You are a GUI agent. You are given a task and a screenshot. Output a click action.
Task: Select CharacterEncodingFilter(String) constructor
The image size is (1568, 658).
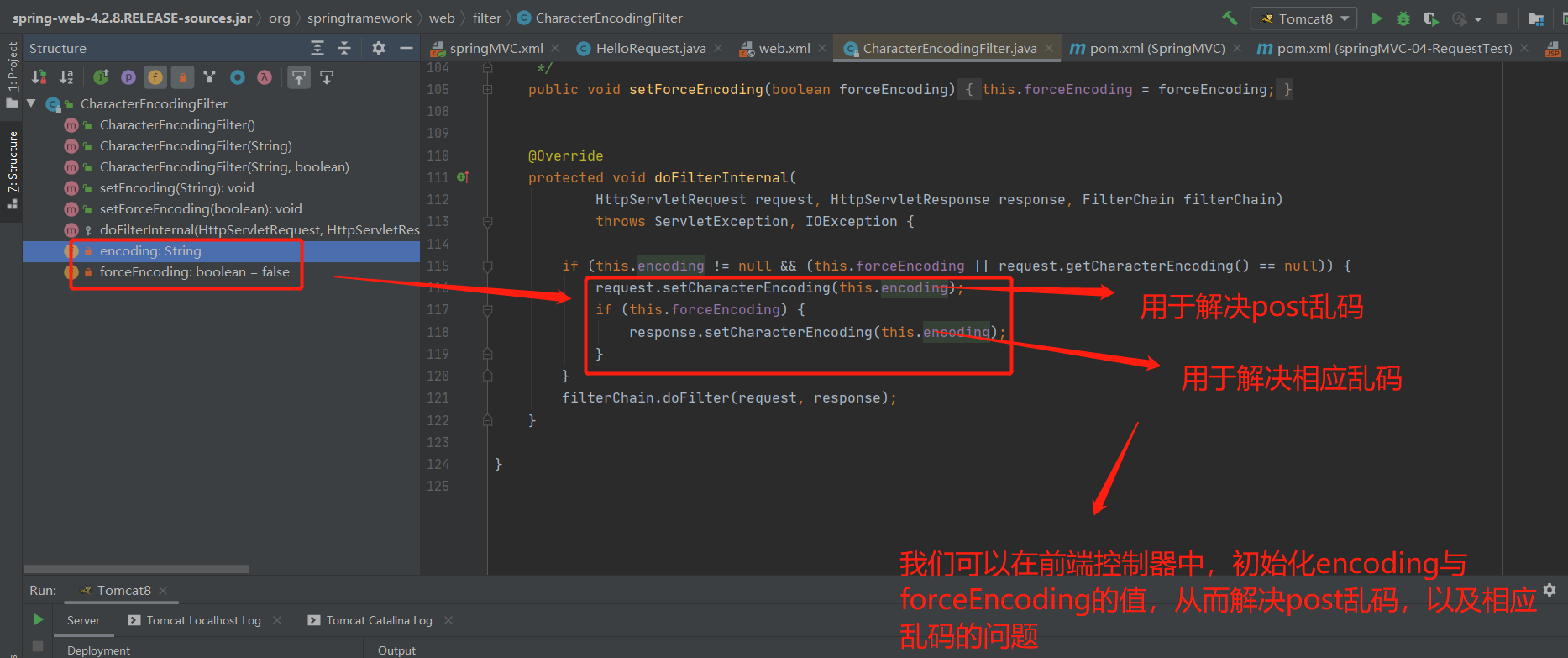[196, 145]
